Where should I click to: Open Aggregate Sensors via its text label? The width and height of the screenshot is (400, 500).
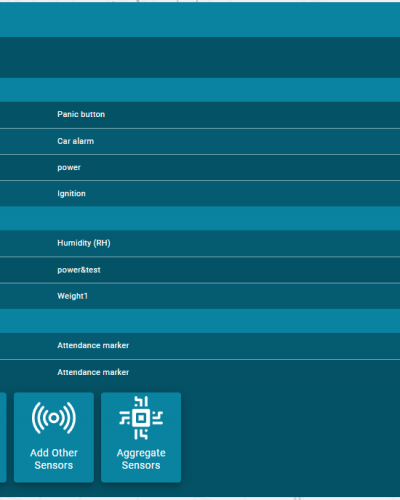pyautogui.click(x=141, y=459)
